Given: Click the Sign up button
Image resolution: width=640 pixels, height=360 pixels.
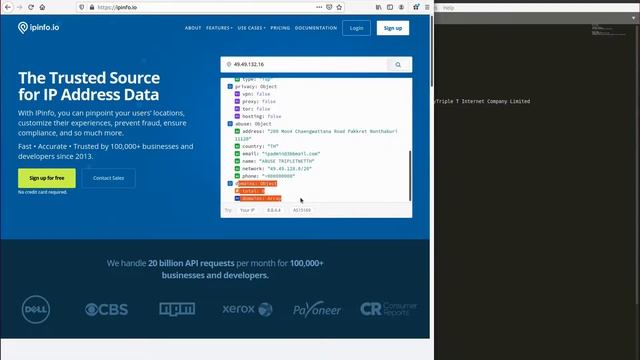Looking at the screenshot, I should pyautogui.click(x=393, y=28).
